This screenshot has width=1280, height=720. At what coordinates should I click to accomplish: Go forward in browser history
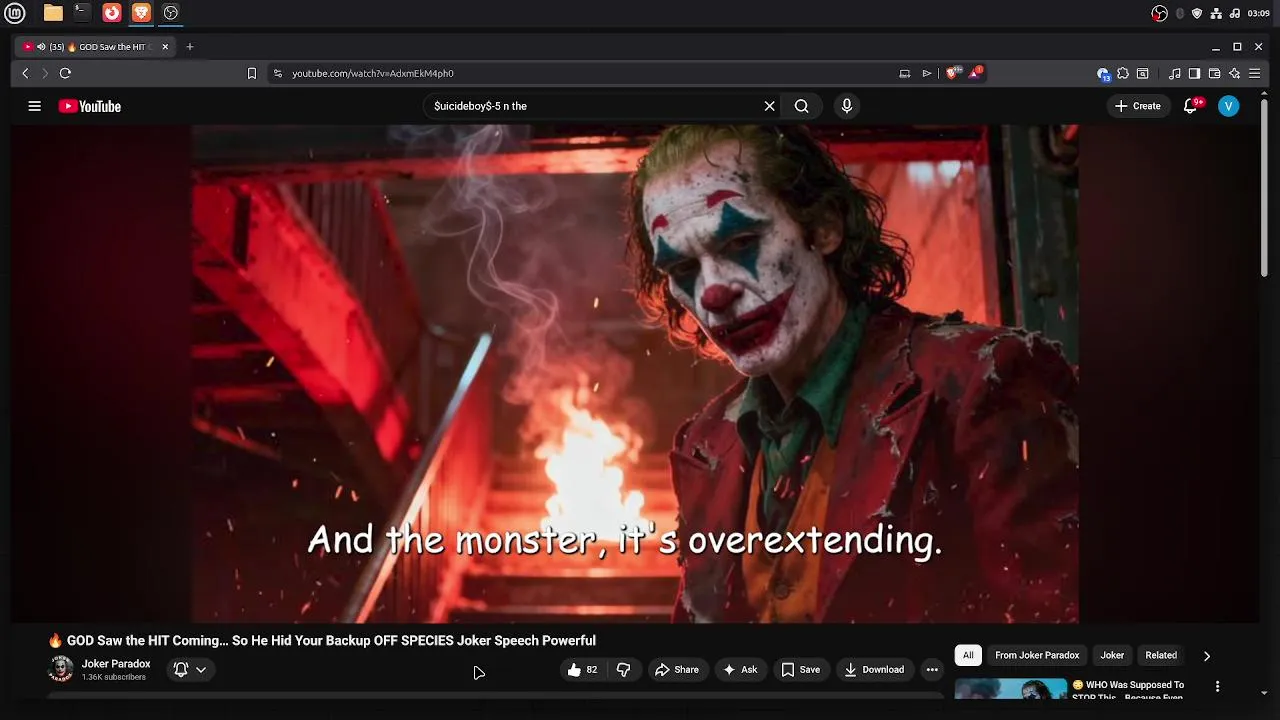[x=44, y=73]
